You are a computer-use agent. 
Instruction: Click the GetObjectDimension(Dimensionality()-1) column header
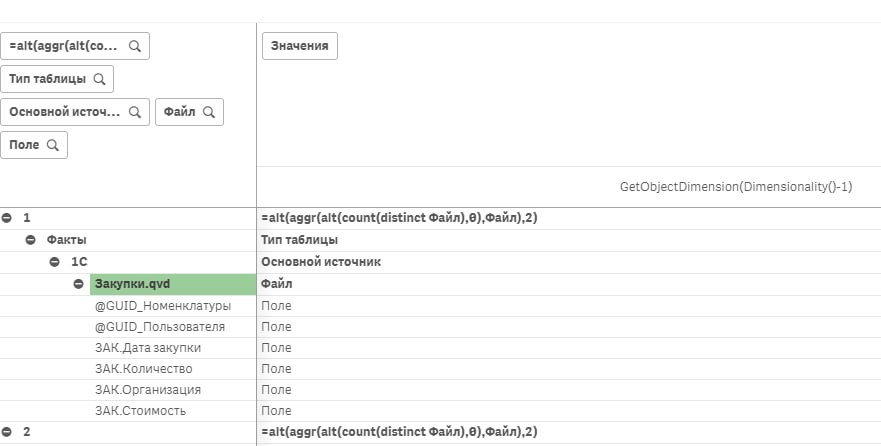(x=736, y=187)
